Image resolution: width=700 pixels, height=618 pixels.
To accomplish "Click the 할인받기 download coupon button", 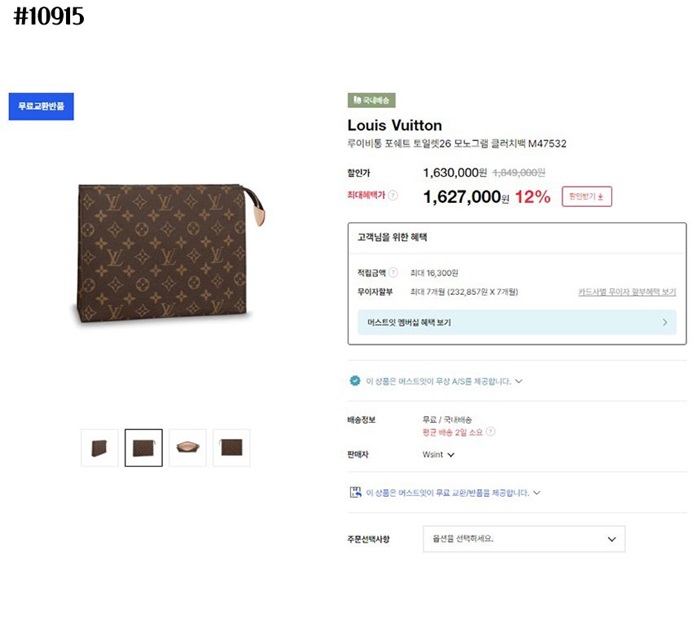I will pos(586,197).
